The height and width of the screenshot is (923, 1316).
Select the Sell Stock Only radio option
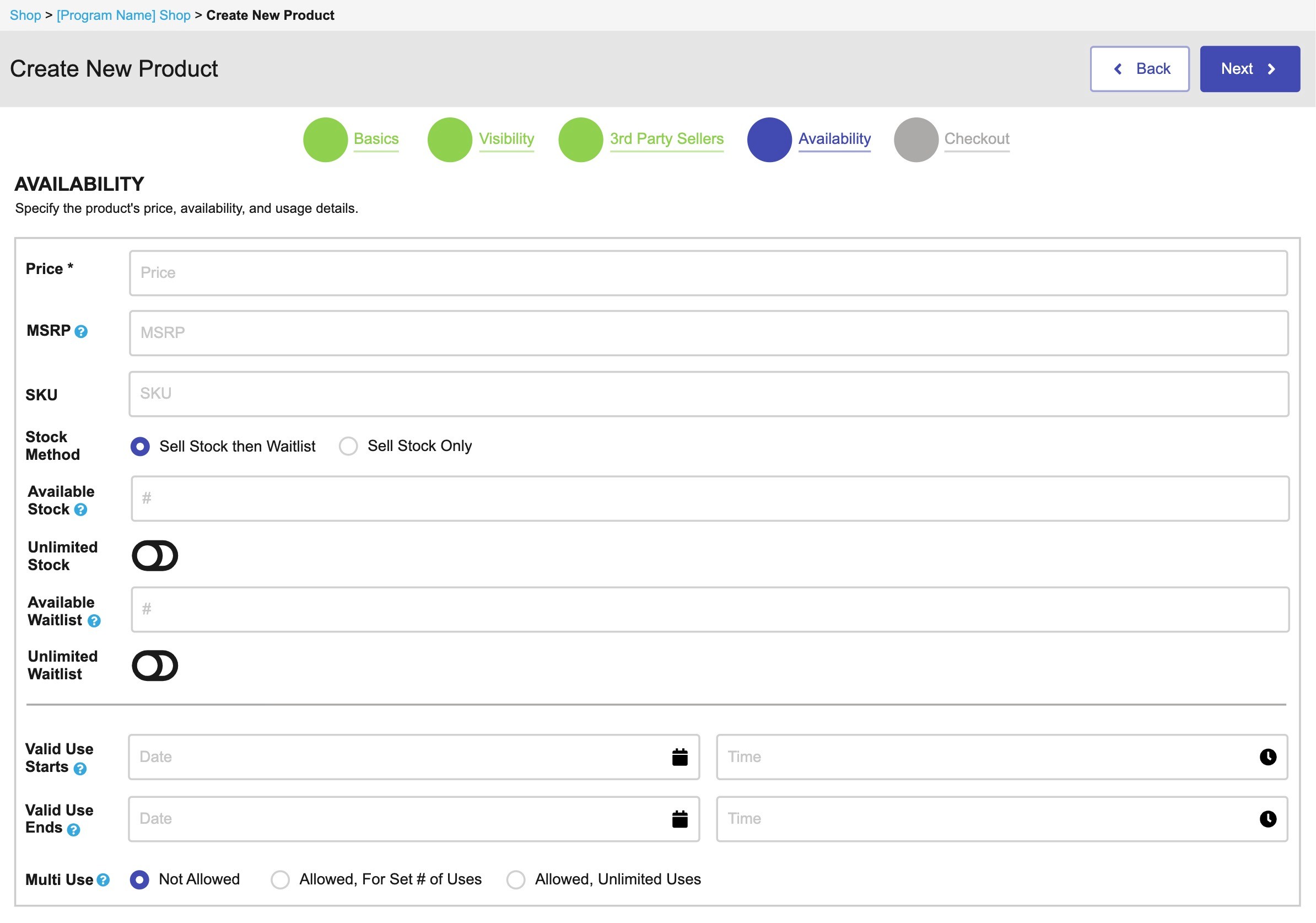point(348,447)
